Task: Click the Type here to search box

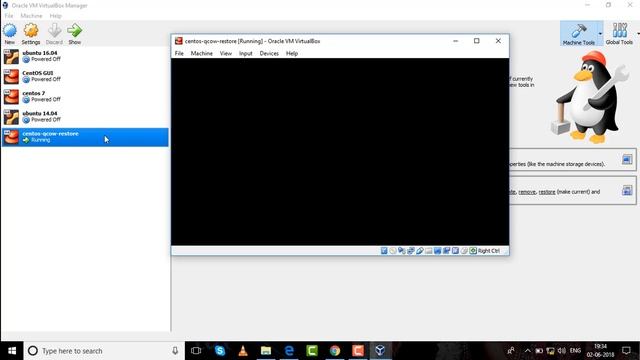Action: (104, 351)
